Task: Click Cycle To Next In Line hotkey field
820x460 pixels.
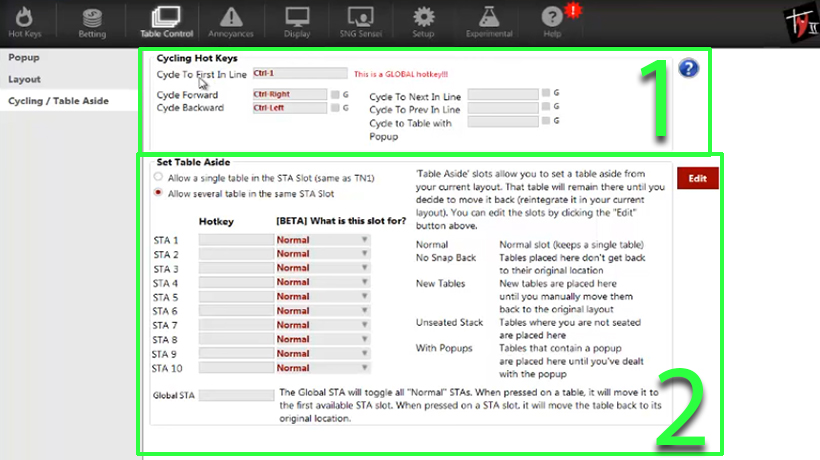Action: click(503, 94)
